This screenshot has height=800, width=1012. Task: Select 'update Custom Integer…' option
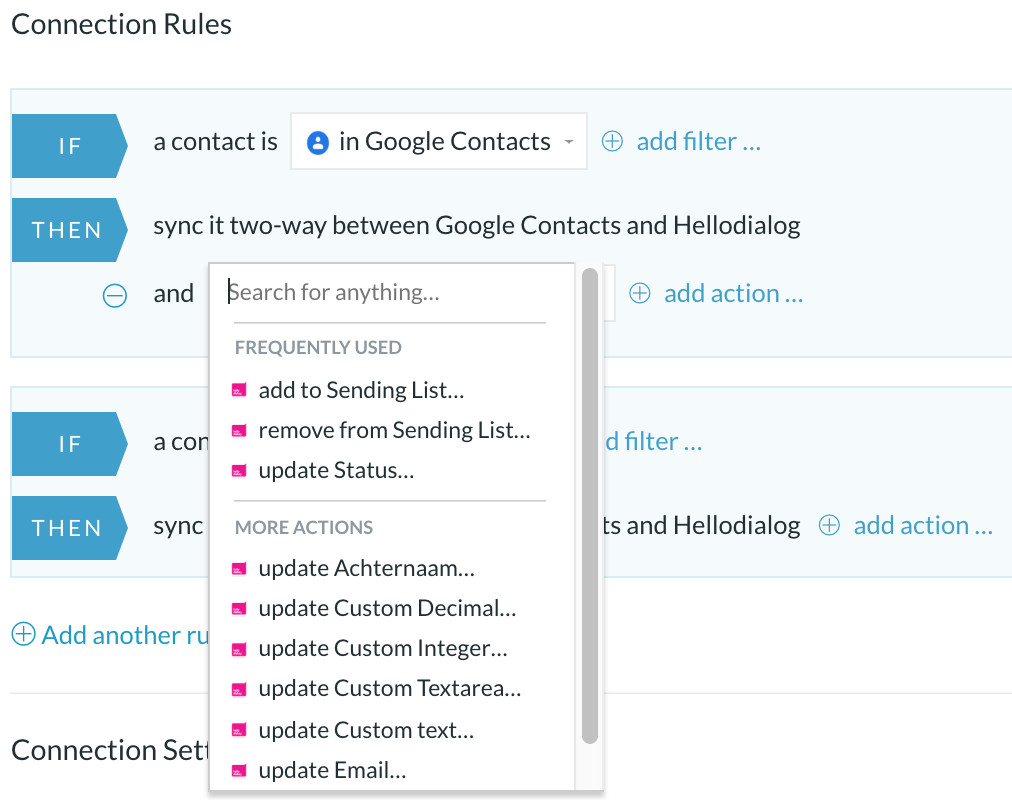383,648
